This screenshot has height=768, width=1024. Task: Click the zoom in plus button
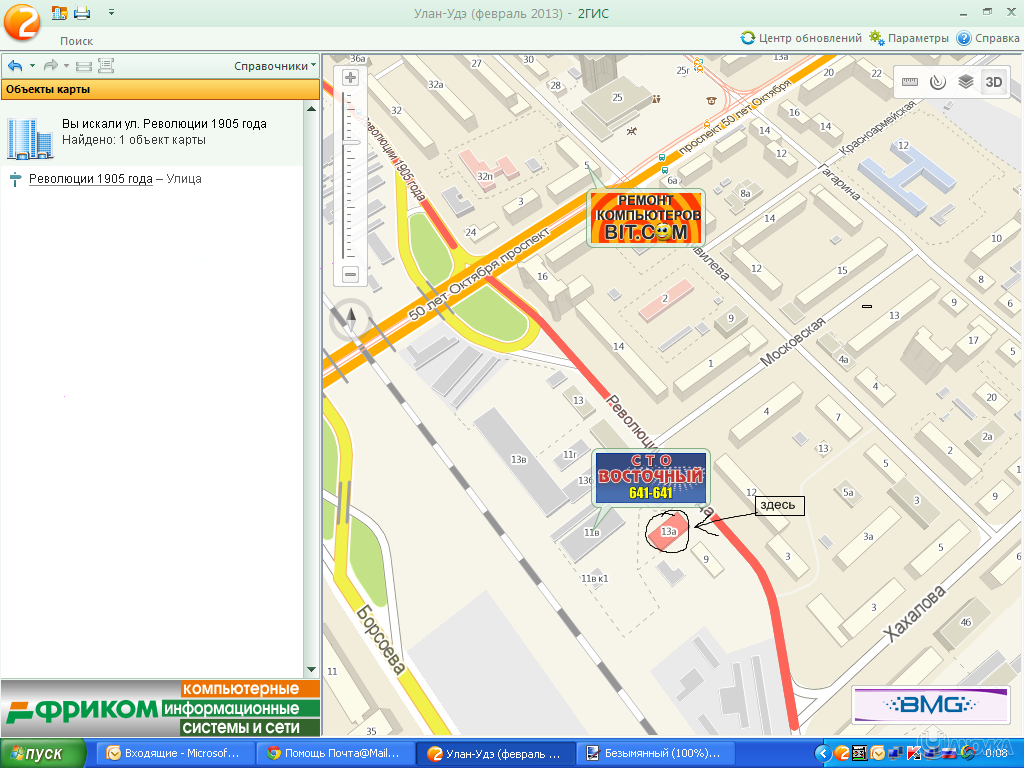[350, 78]
